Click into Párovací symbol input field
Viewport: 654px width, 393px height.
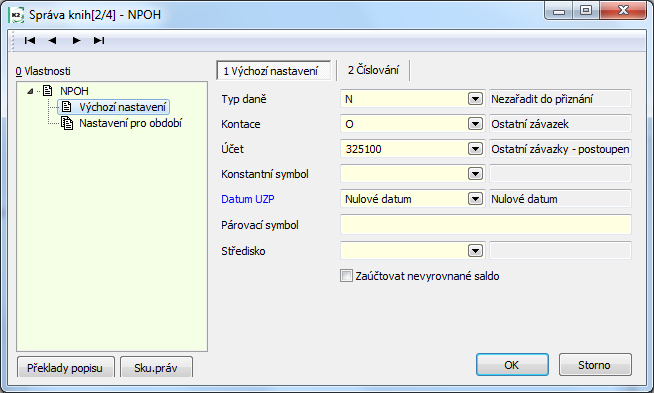pos(485,225)
